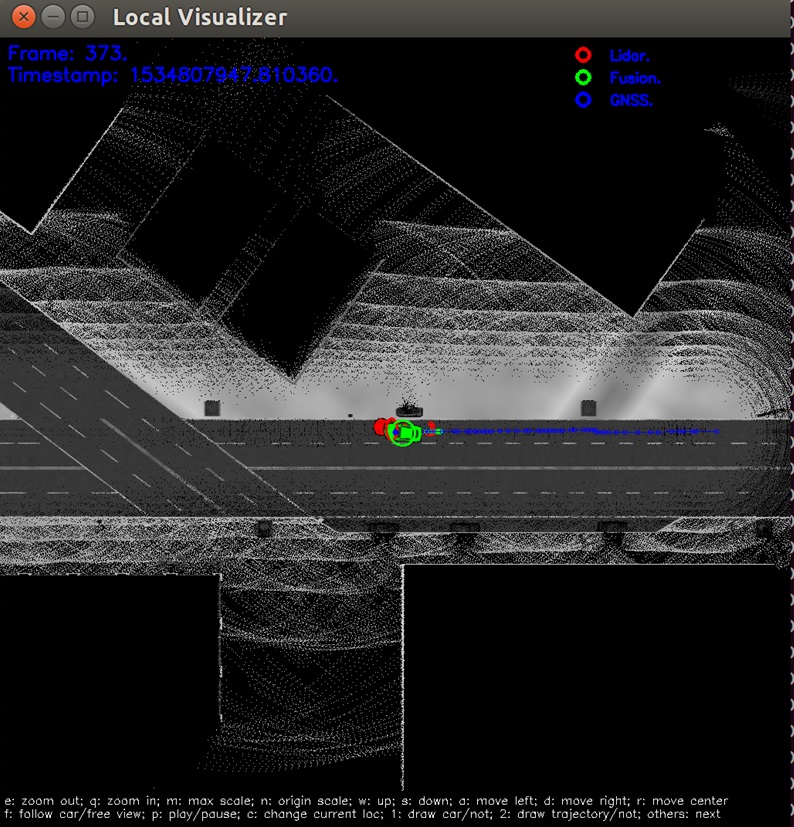Click the green Fusion legend circle
This screenshot has width=794, height=827.
coord(583,78)
